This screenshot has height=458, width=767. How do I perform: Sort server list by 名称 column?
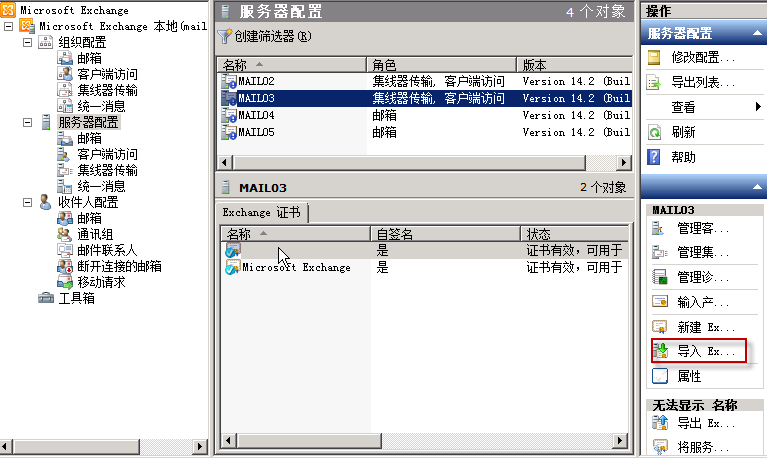(292, 65)
